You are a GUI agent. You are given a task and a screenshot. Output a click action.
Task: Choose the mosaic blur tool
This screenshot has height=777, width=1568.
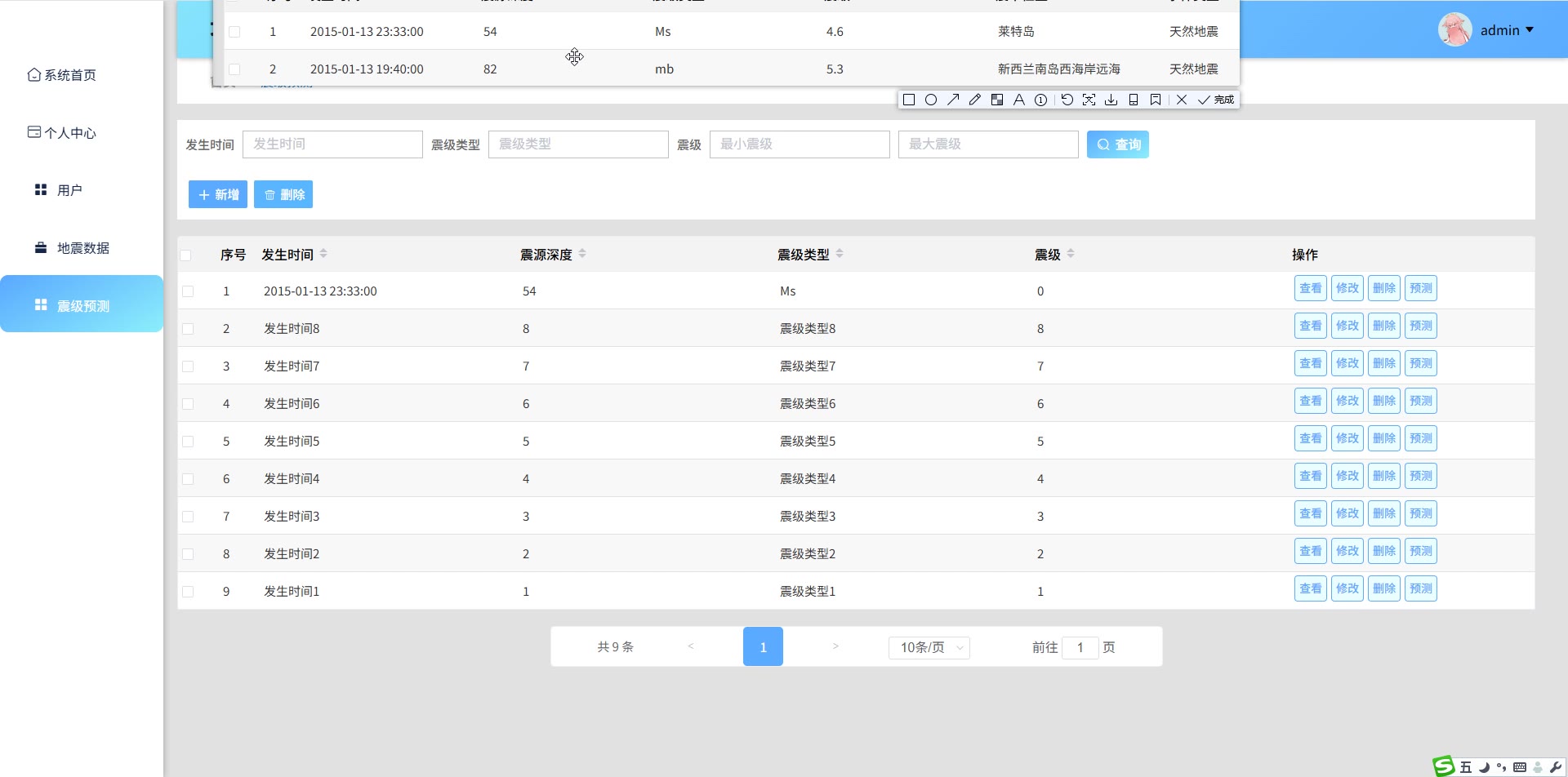point(997,100)
